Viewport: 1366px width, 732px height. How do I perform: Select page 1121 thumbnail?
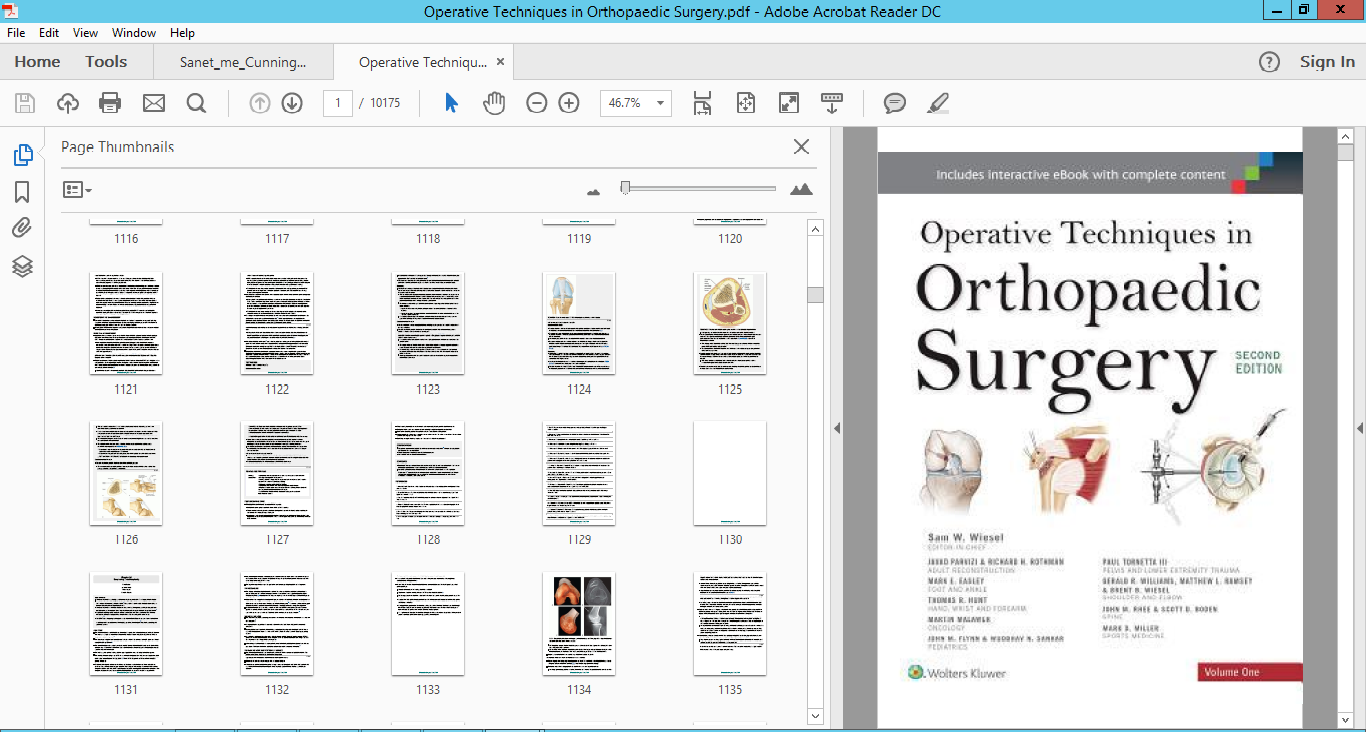point(126,323)
